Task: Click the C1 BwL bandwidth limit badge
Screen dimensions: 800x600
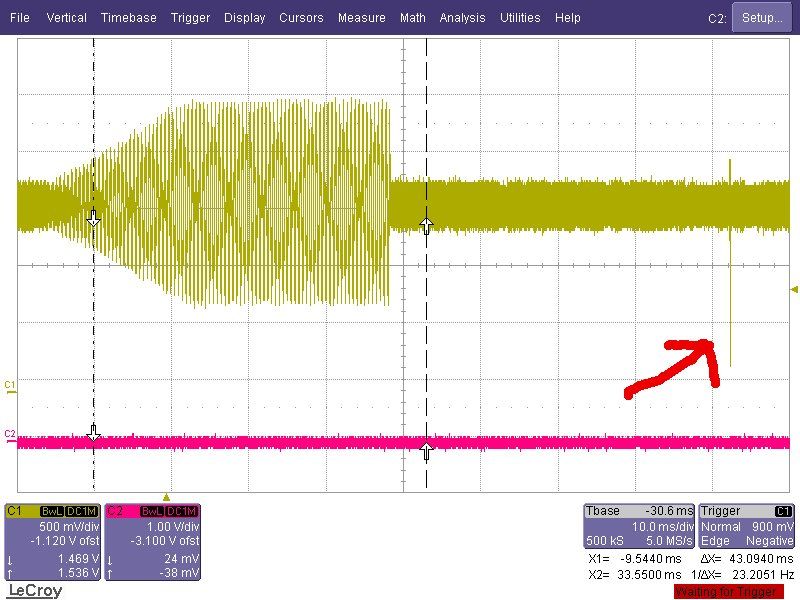Action: coord(52,511)
